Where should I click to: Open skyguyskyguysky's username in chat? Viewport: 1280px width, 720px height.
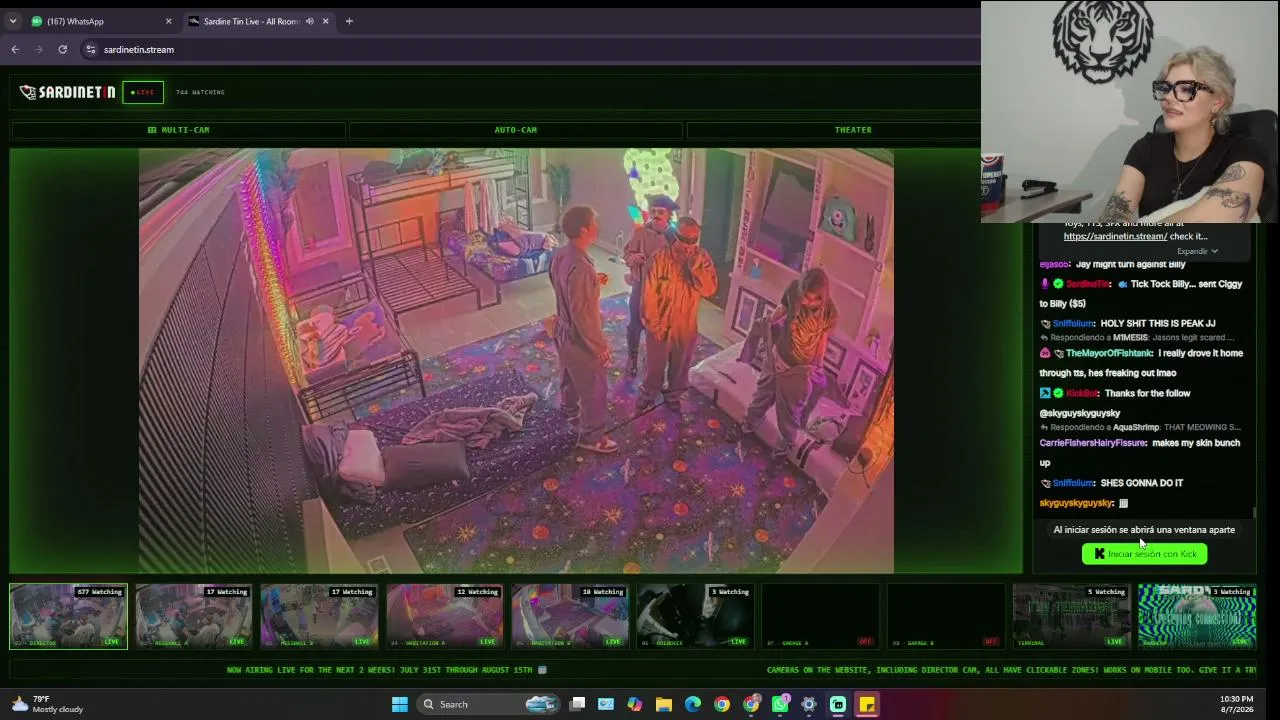(1076, 503)
